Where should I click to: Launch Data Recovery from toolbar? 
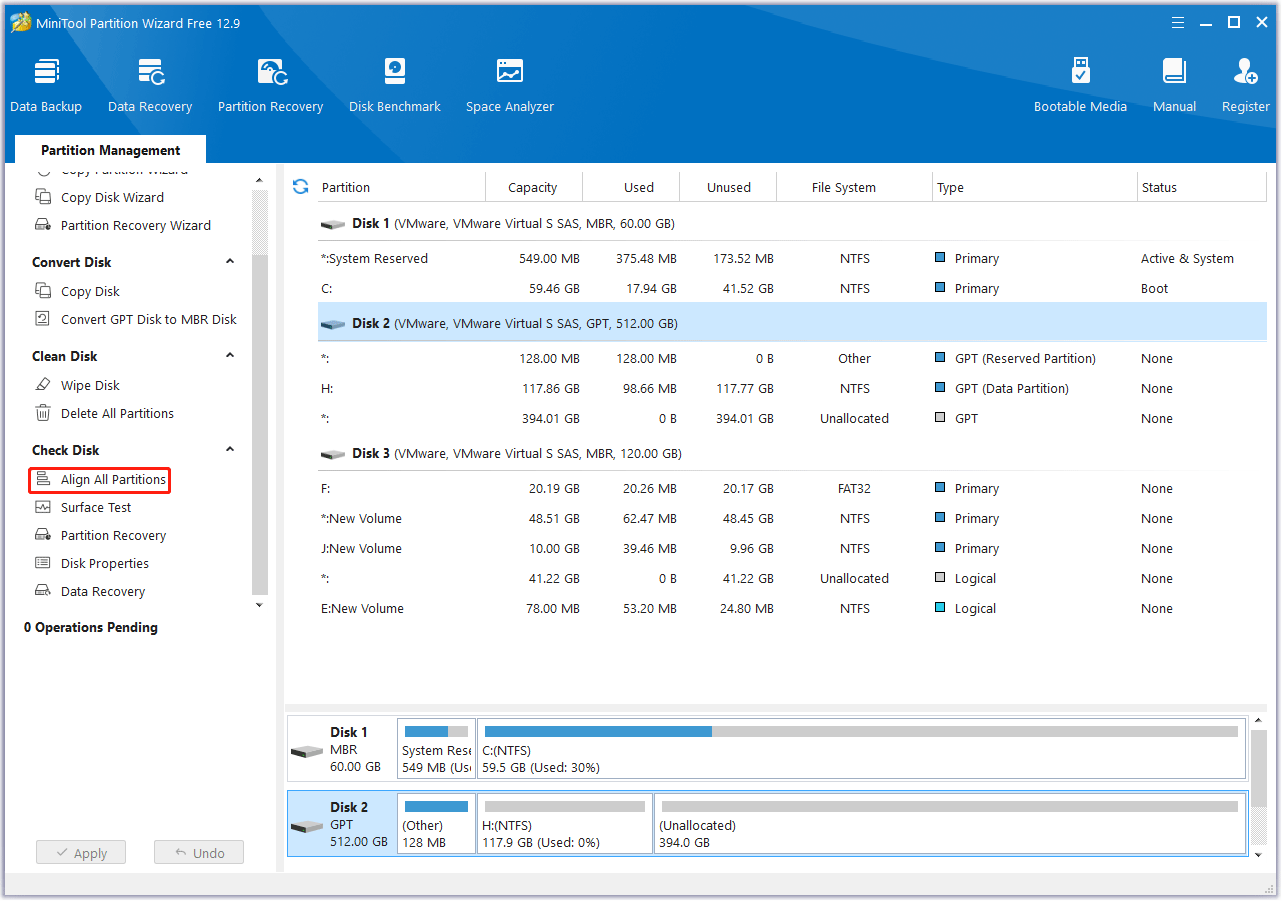click(150, 85)
